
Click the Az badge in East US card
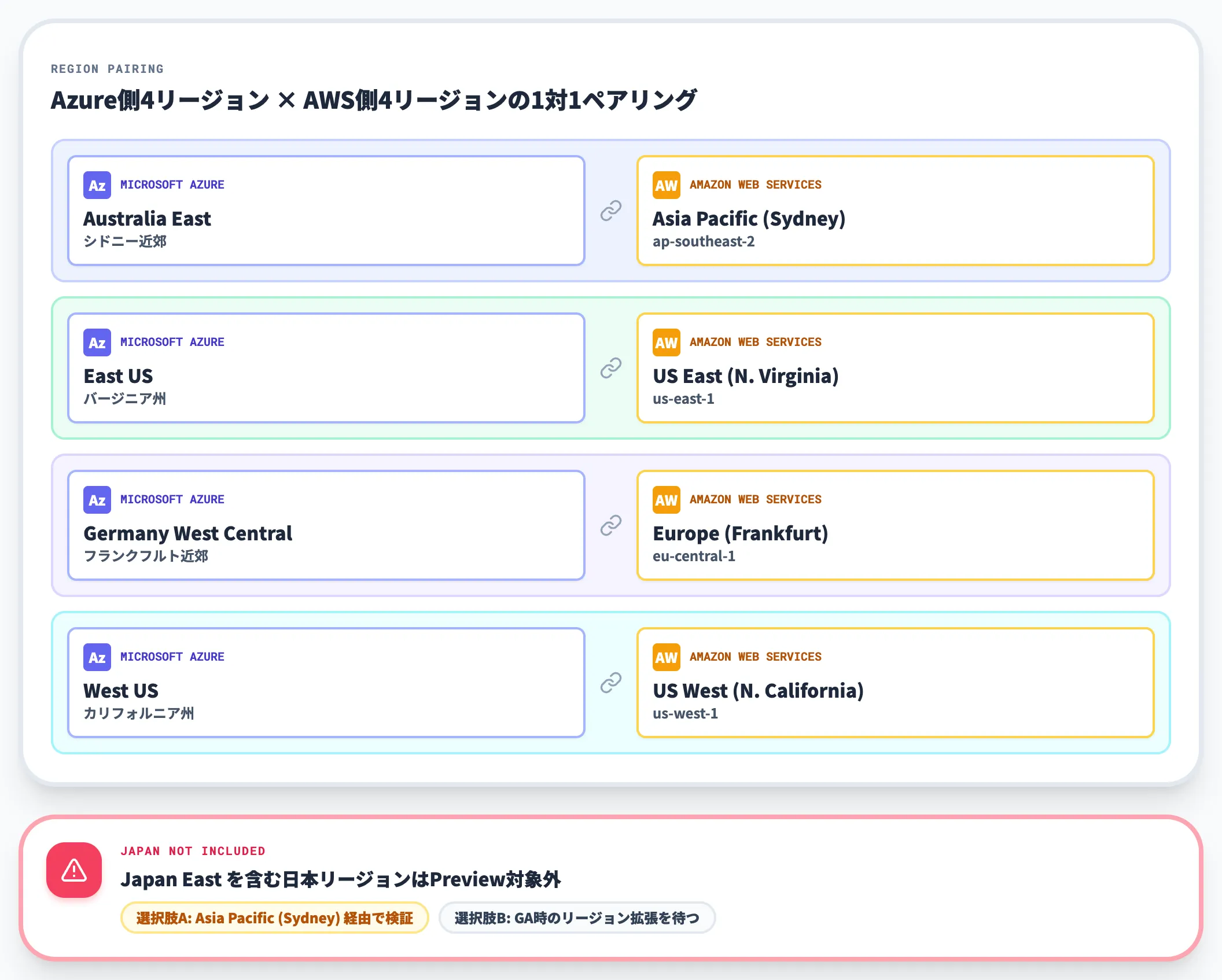(x=97, y=342)
